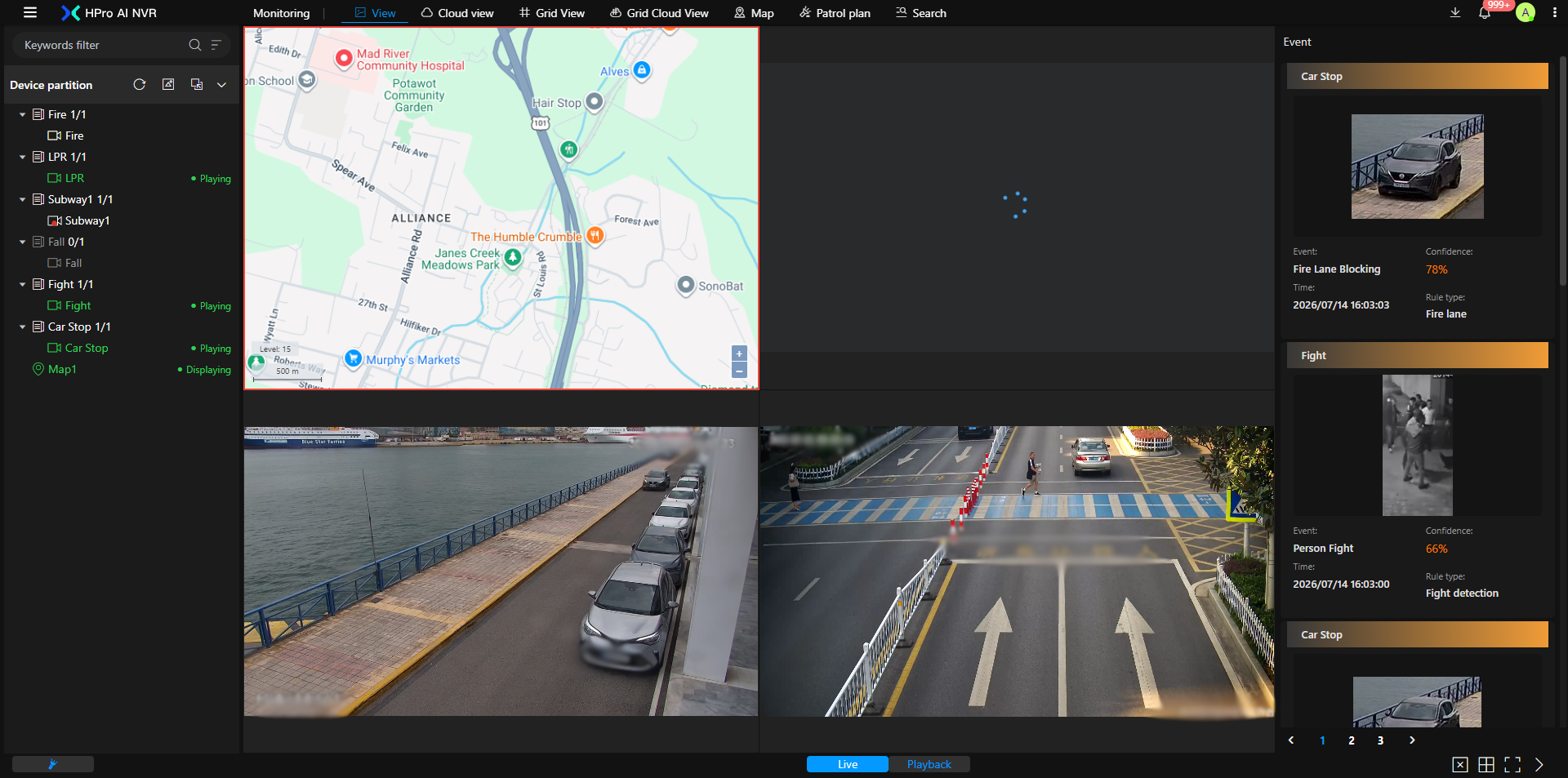Click the HPro AI NVR logo
Viewport: 1568px width, 778px height.
pos(109,13)
